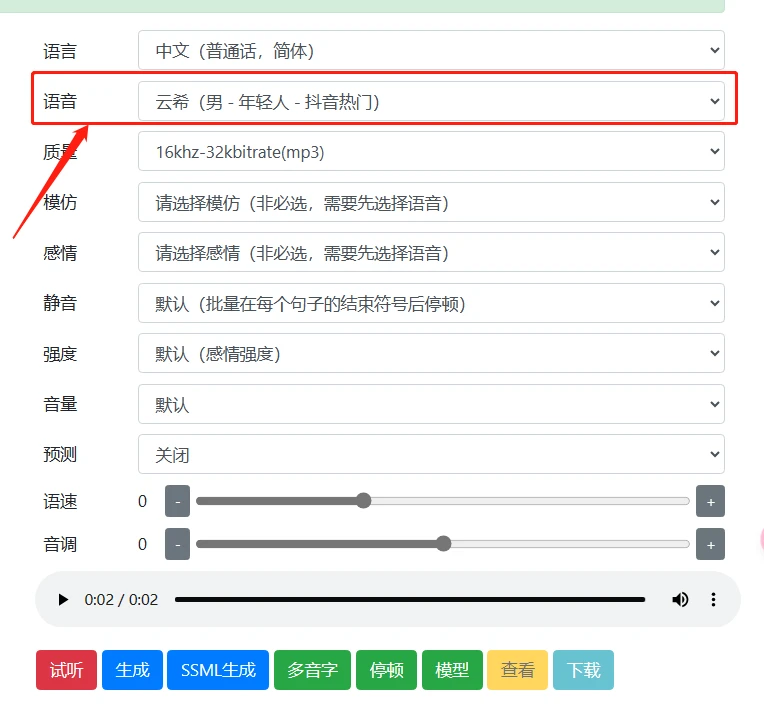Increase 语速 with the plus button
The height and width of the screenshot is (721, 764).
[x=710, y=501]
